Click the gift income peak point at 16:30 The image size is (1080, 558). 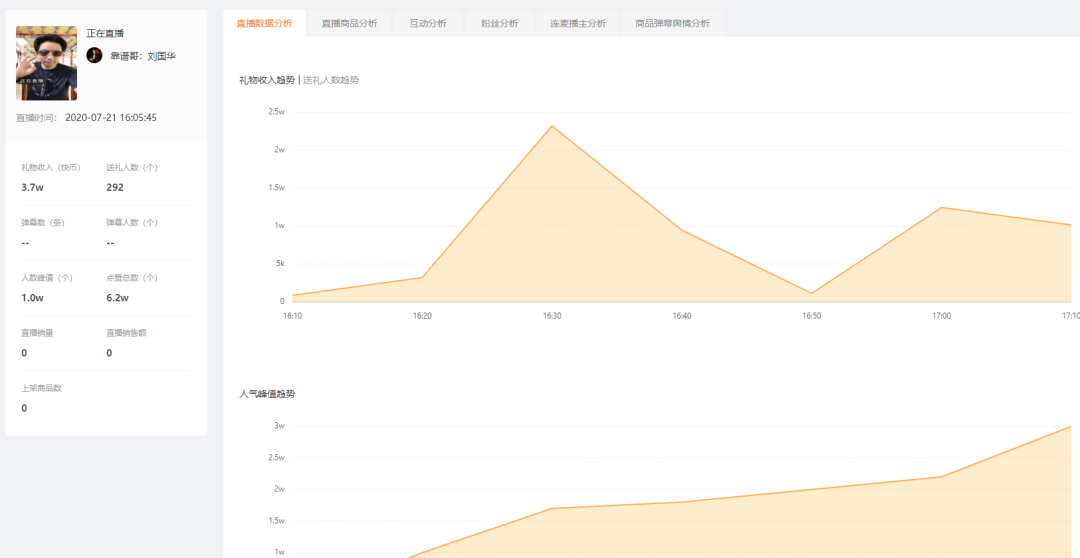(x=552, y=126)
